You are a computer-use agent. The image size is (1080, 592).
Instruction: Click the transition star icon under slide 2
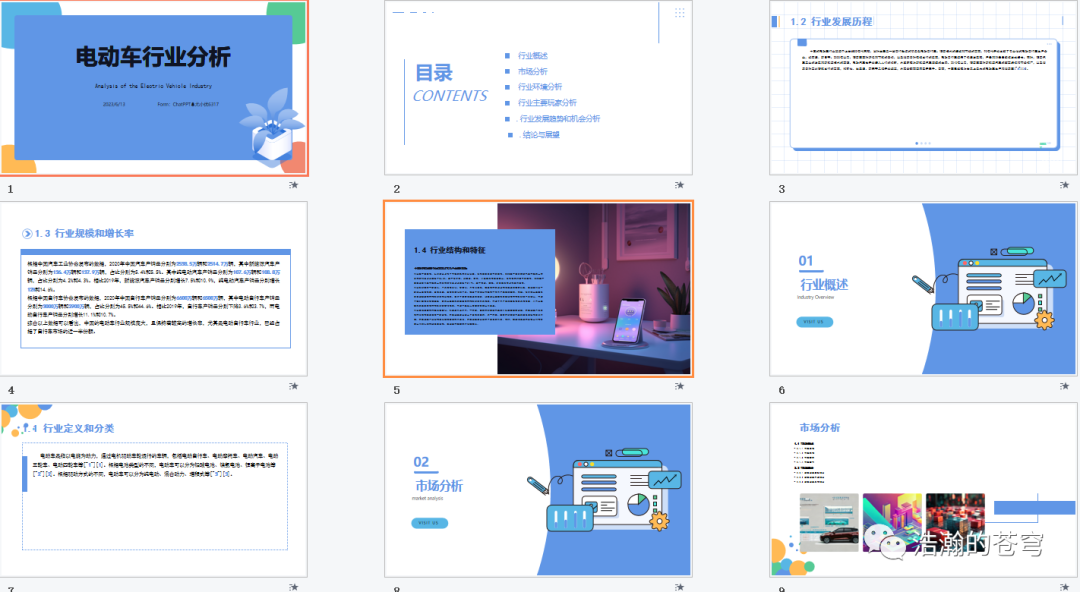click(x=679, y=185)
